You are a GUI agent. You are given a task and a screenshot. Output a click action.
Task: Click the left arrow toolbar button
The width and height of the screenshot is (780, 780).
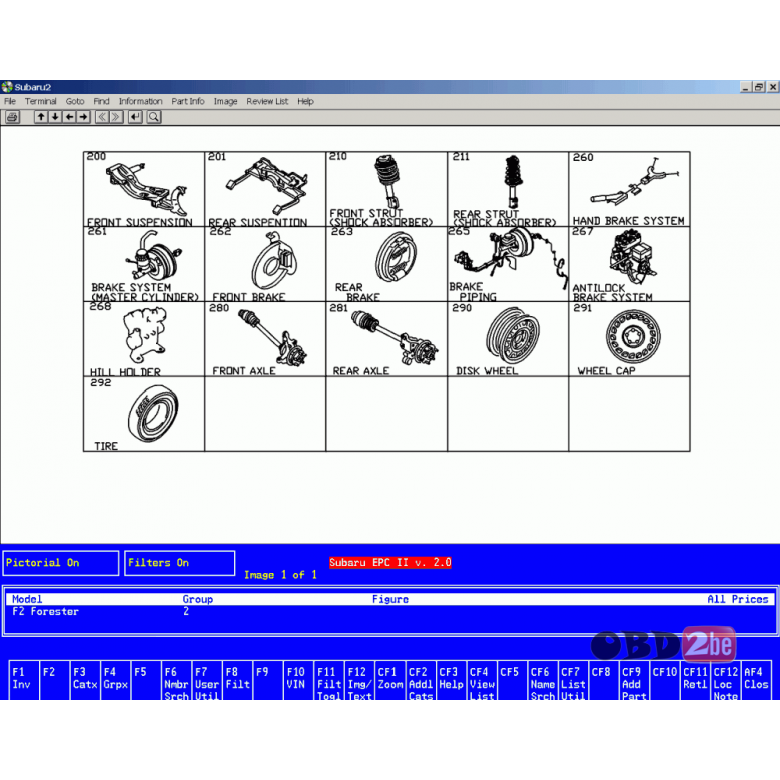[69, 117]
